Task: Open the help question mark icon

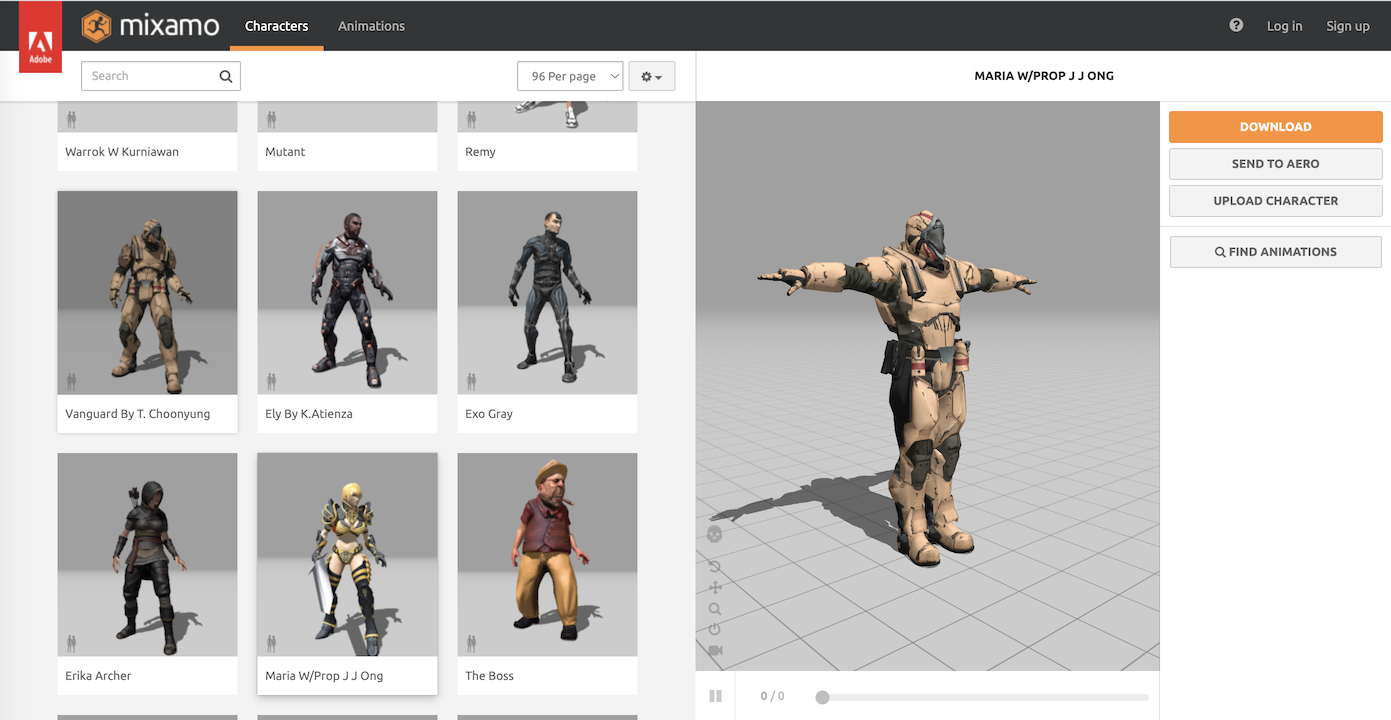Action: (1236, 25)
